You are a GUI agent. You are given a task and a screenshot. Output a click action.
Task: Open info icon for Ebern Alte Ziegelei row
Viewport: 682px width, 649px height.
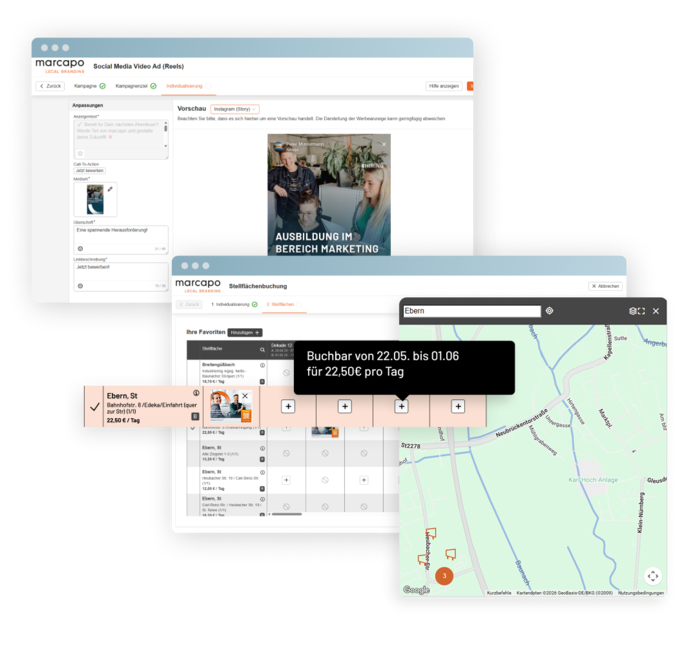262,448
